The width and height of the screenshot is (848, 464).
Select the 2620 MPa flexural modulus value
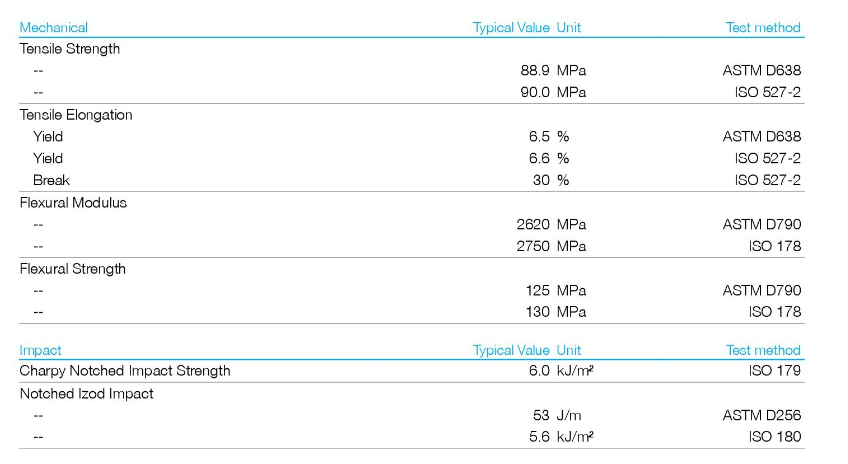click(551, 225)
